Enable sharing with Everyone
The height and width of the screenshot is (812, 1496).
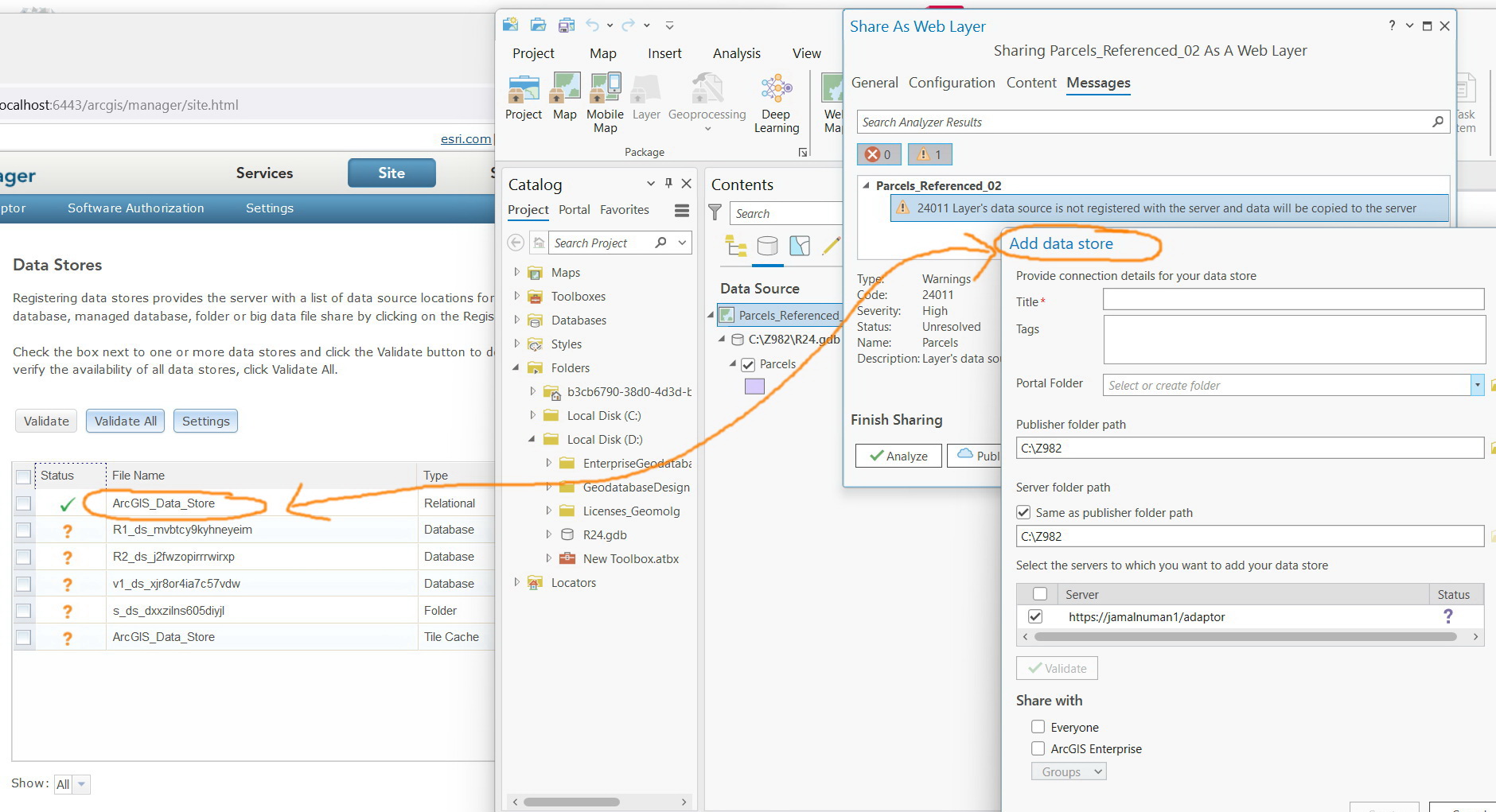[x=1038, y=726]
